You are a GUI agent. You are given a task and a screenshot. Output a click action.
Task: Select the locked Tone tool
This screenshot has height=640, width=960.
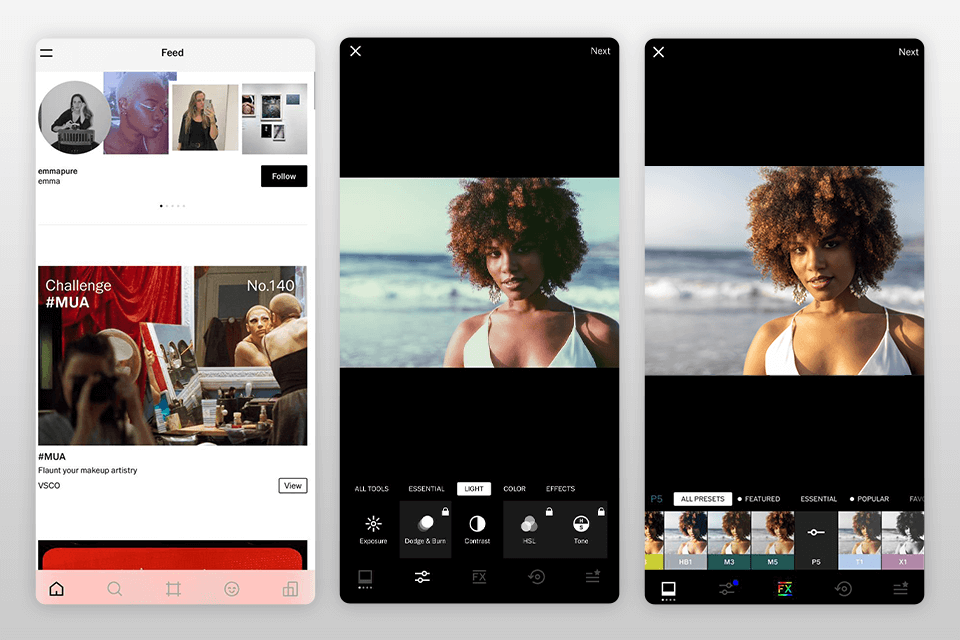pyautogui.click(x=581, y=530)
